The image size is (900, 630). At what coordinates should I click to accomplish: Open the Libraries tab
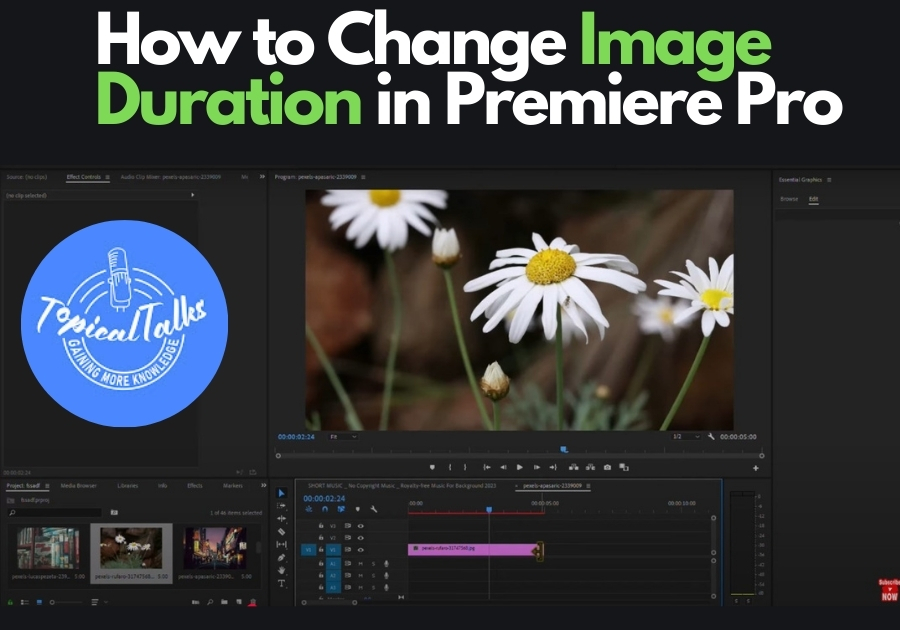click(x=127, y=485)
